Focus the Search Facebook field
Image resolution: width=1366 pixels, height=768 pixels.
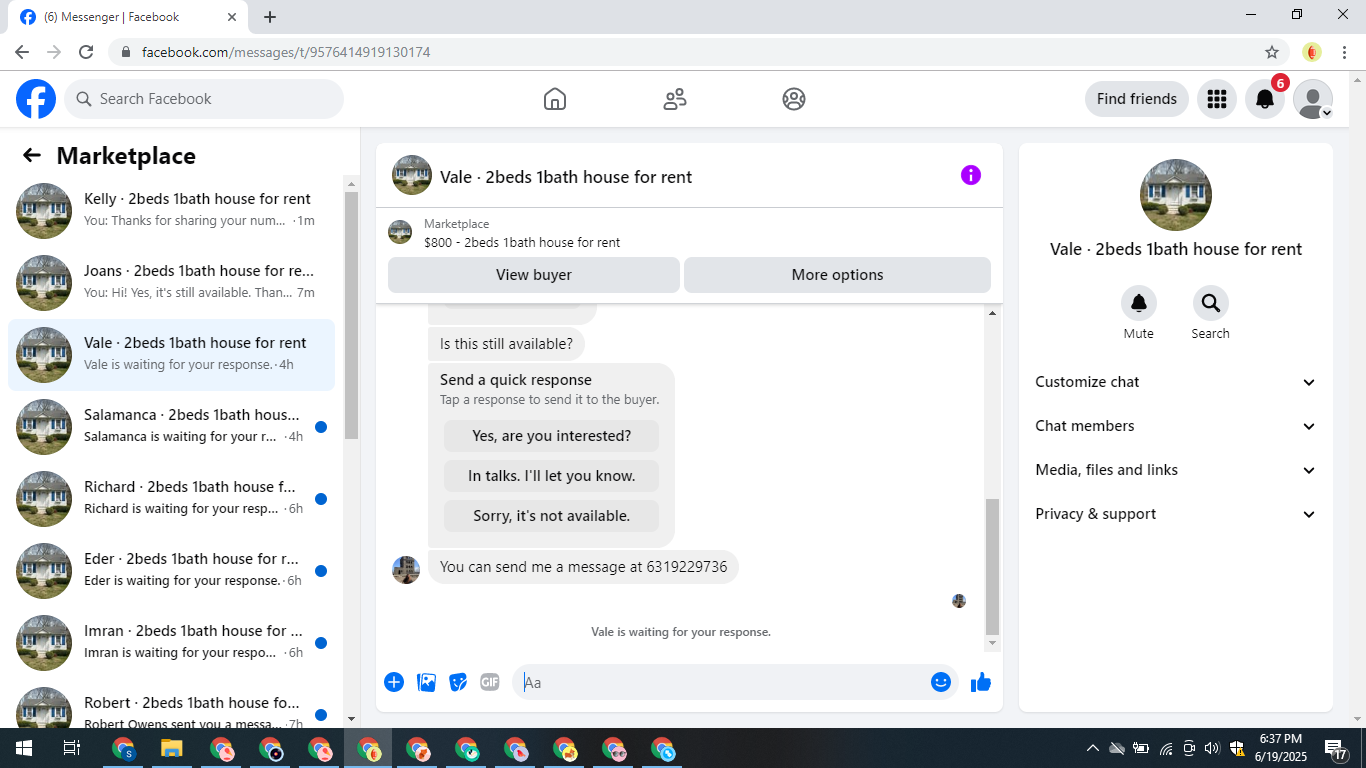204,99
